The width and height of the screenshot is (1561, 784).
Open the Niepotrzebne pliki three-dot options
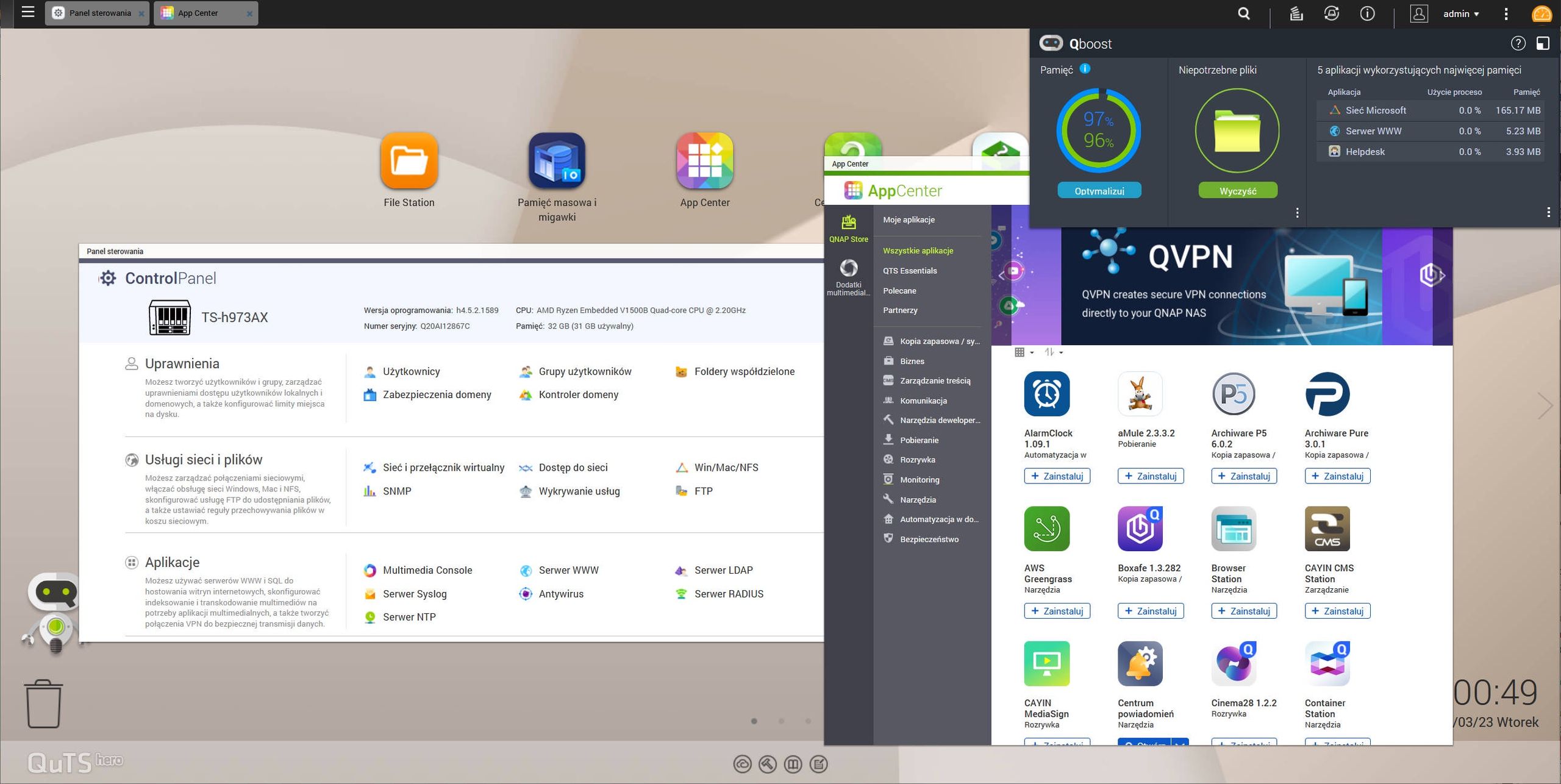click(x=1297, y=213)
